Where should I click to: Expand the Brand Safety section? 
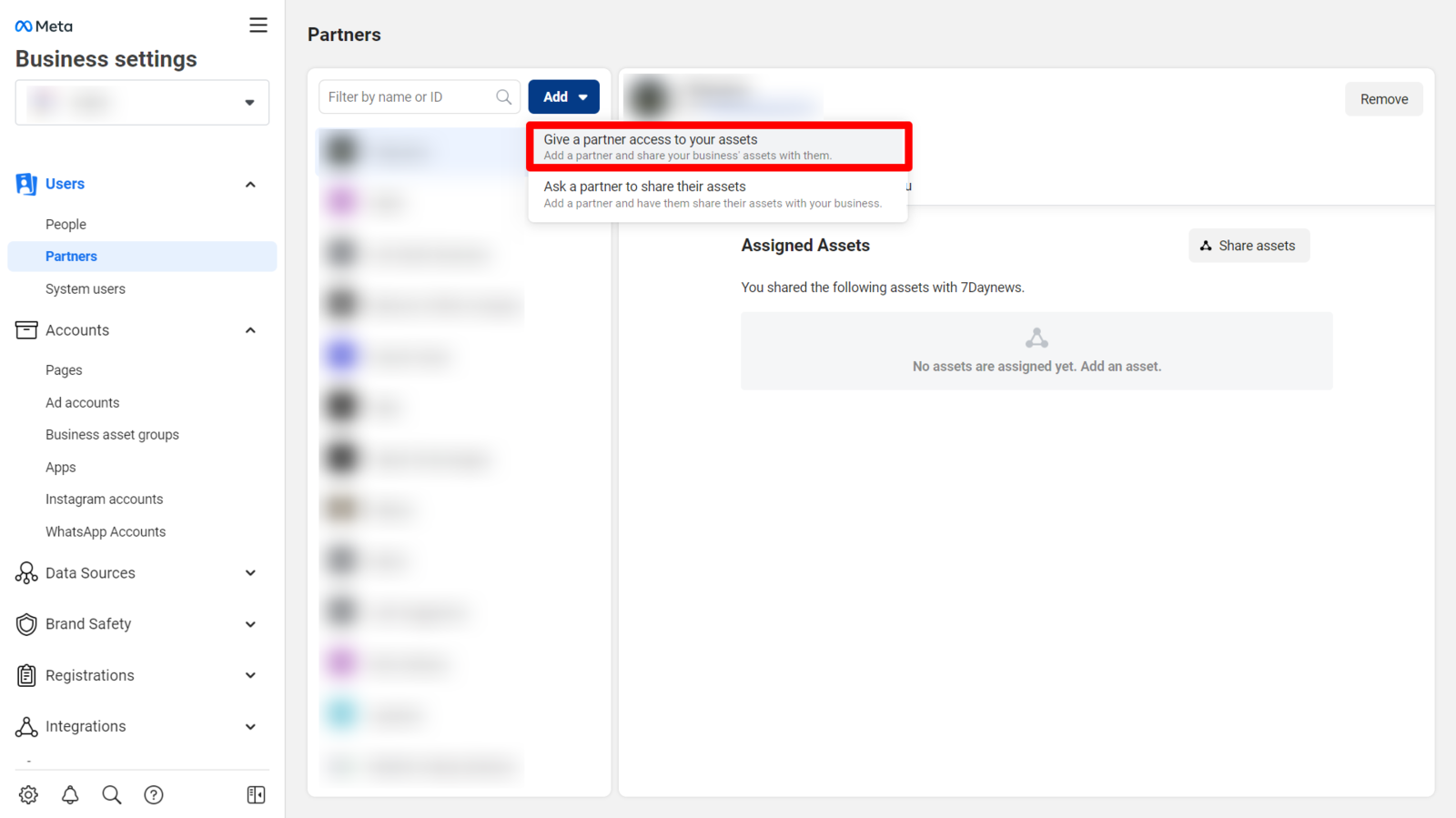coord(250,624)
